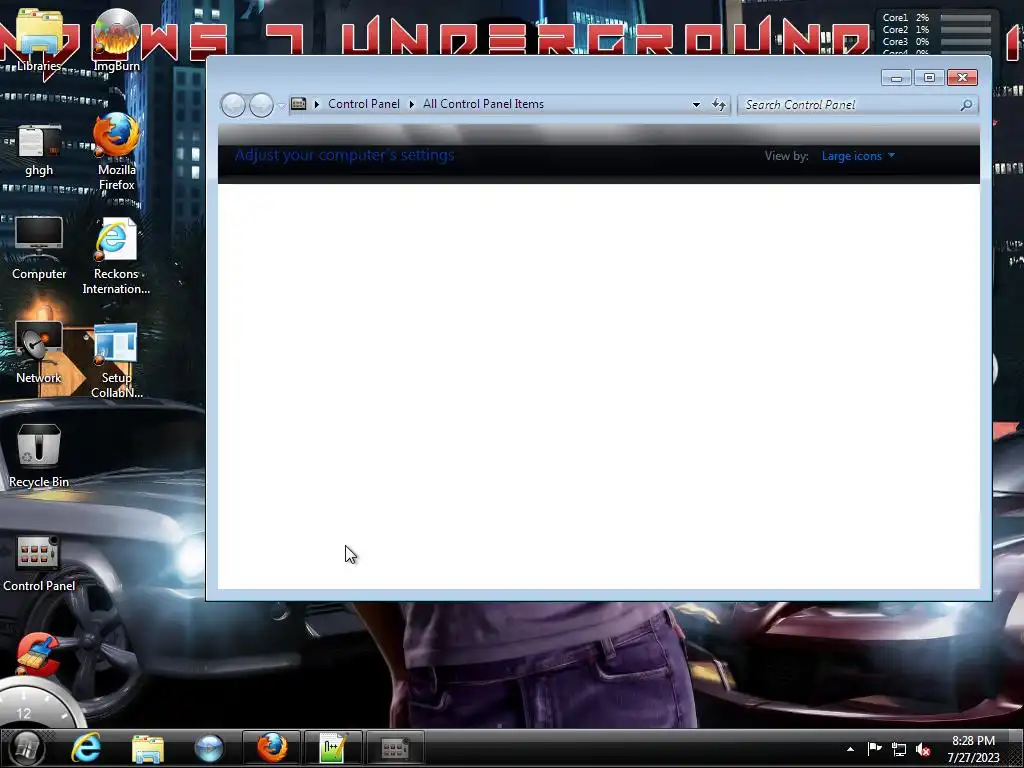Viewport: 1024px width, 768px height.
Task: Click the search magnifier icon
Action: click(x=967, y=104)
